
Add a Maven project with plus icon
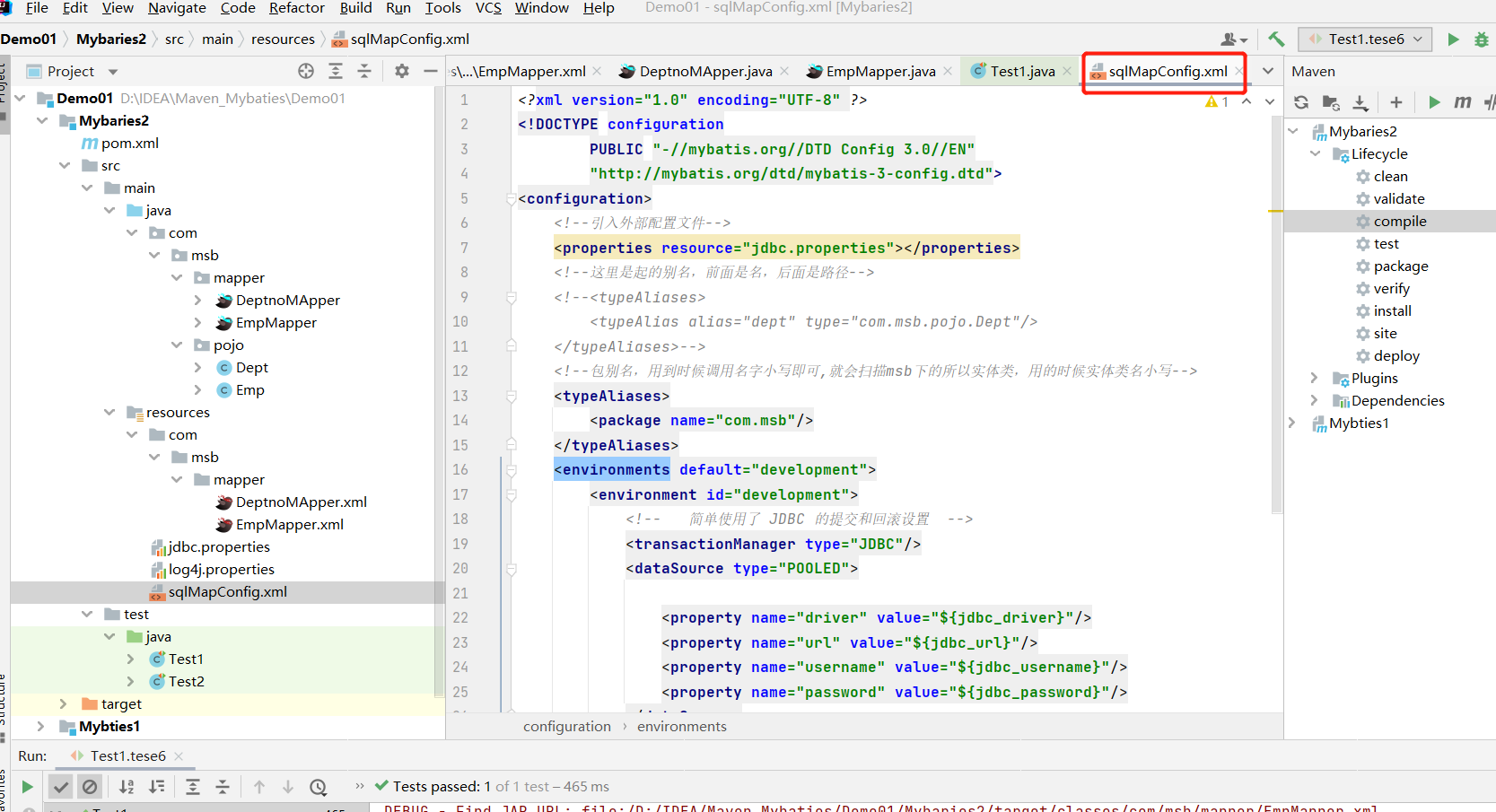(x=1396, y=102)
